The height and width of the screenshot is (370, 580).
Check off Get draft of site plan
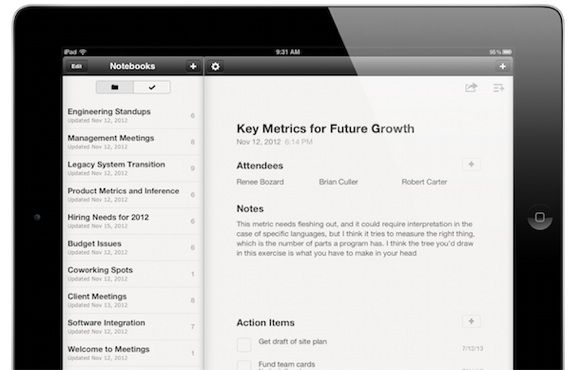pos(244,344)
